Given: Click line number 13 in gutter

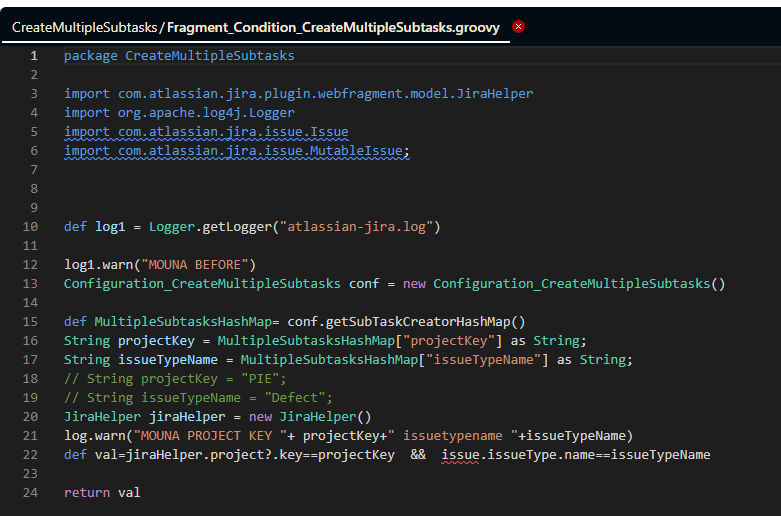Looking at the screenshot, I should click(30, 284).
